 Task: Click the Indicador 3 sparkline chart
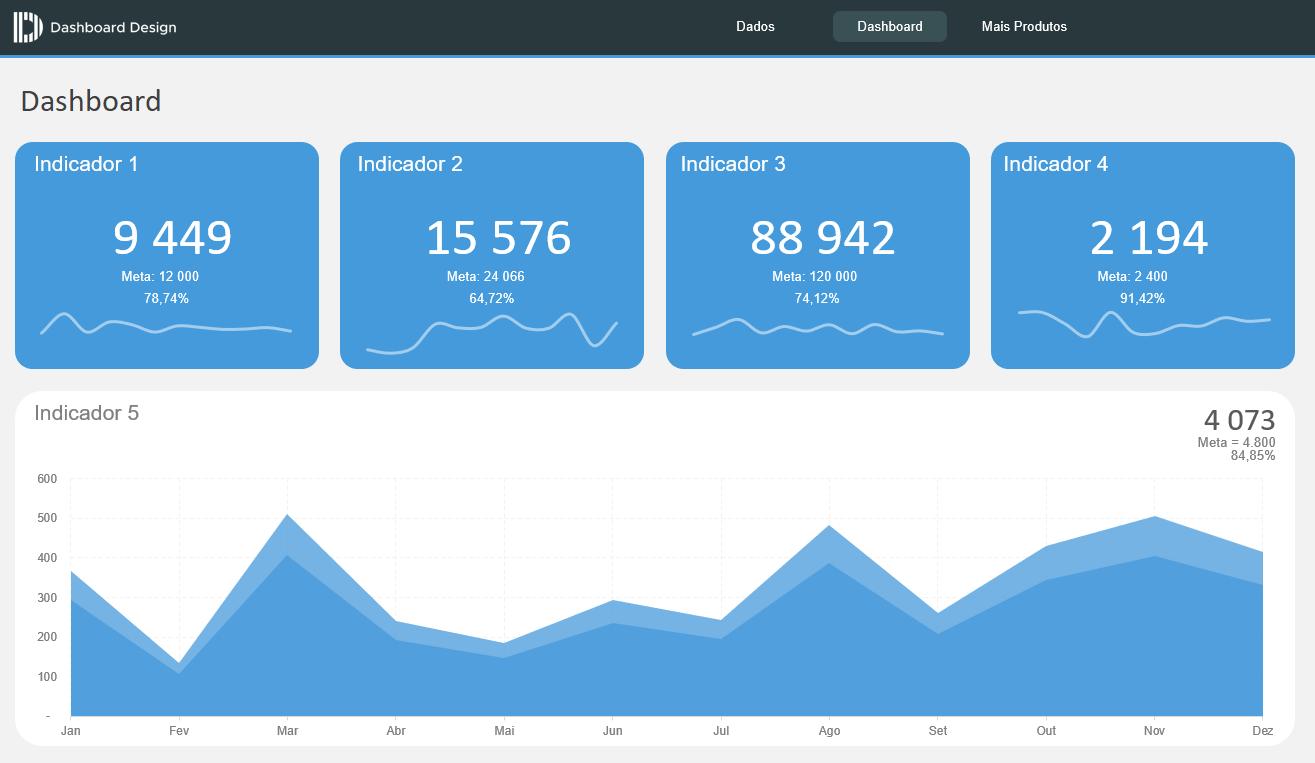click(x=817, y=327)
